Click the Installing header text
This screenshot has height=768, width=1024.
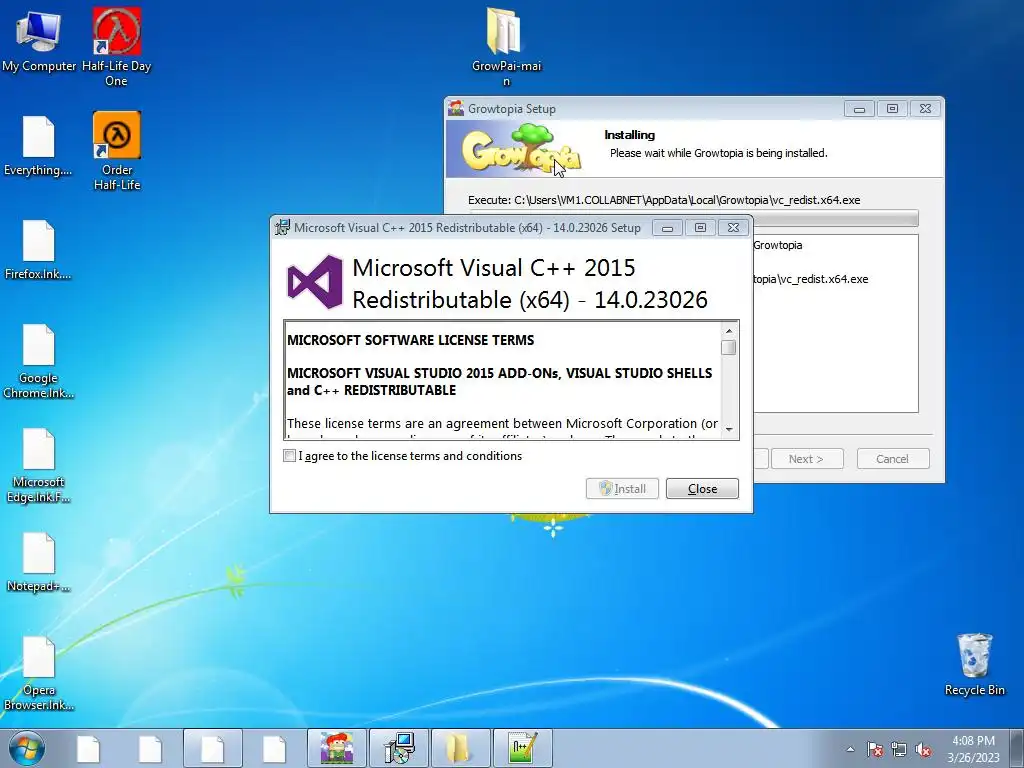point(630,135)
